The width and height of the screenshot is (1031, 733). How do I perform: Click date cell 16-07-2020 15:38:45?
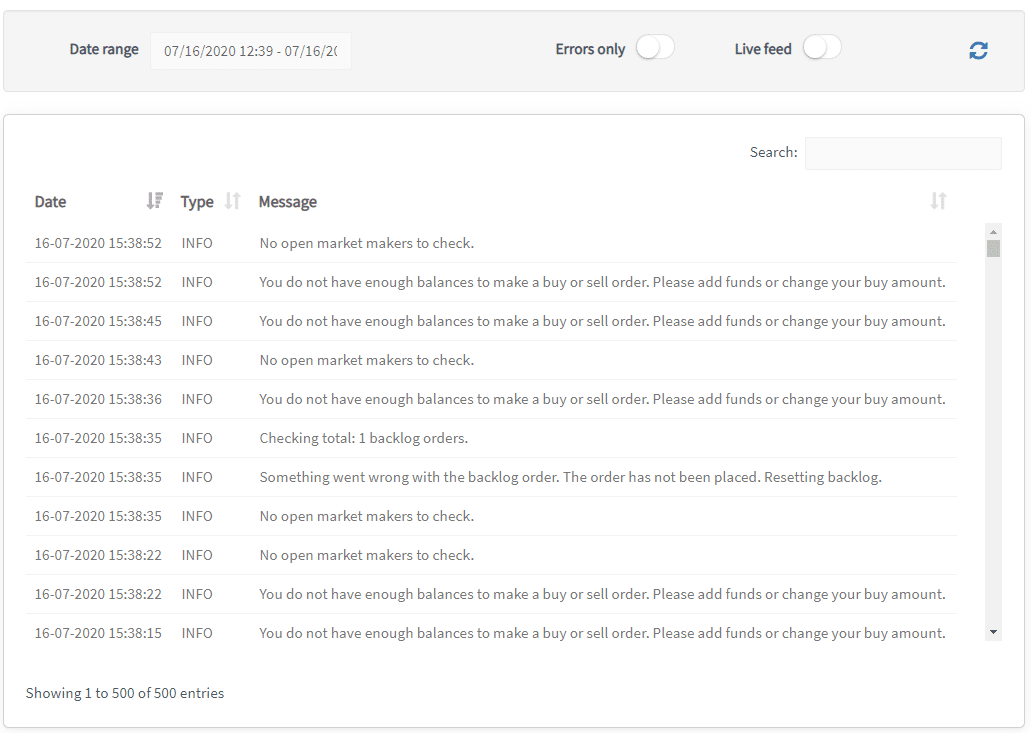click(98, 321)
